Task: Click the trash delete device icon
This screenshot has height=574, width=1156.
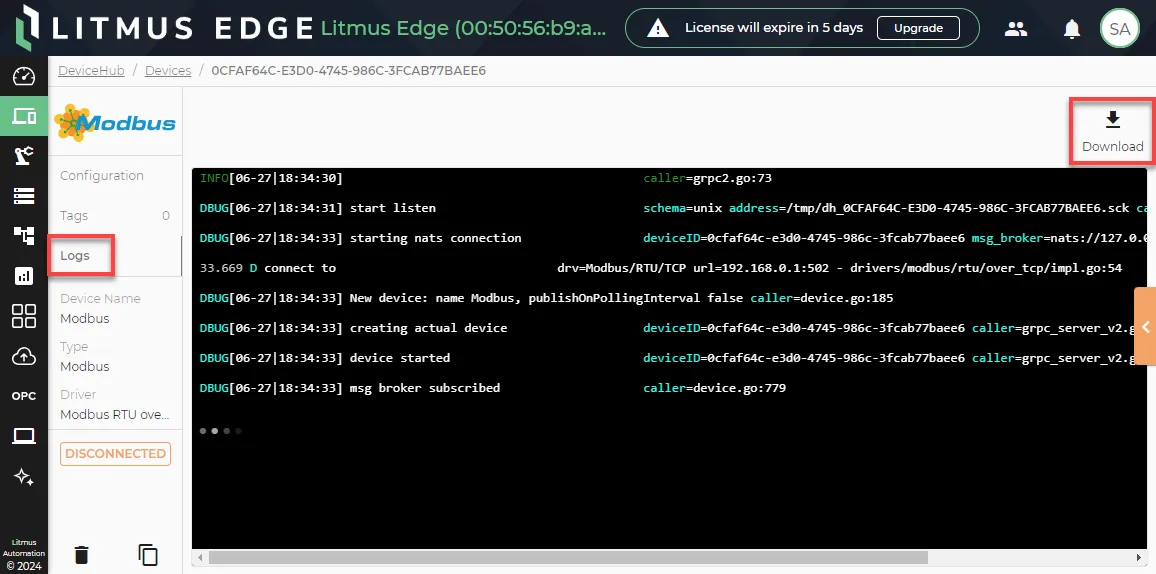Action: pyautogui.click(x=82, y=555)
